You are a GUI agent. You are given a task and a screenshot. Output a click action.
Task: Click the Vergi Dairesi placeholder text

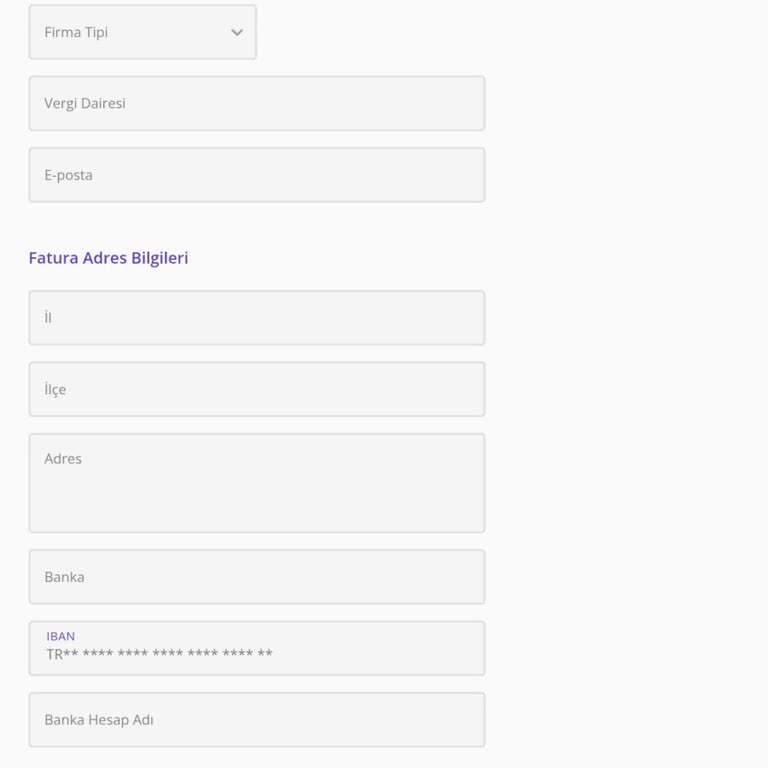(x=85, y=103)
